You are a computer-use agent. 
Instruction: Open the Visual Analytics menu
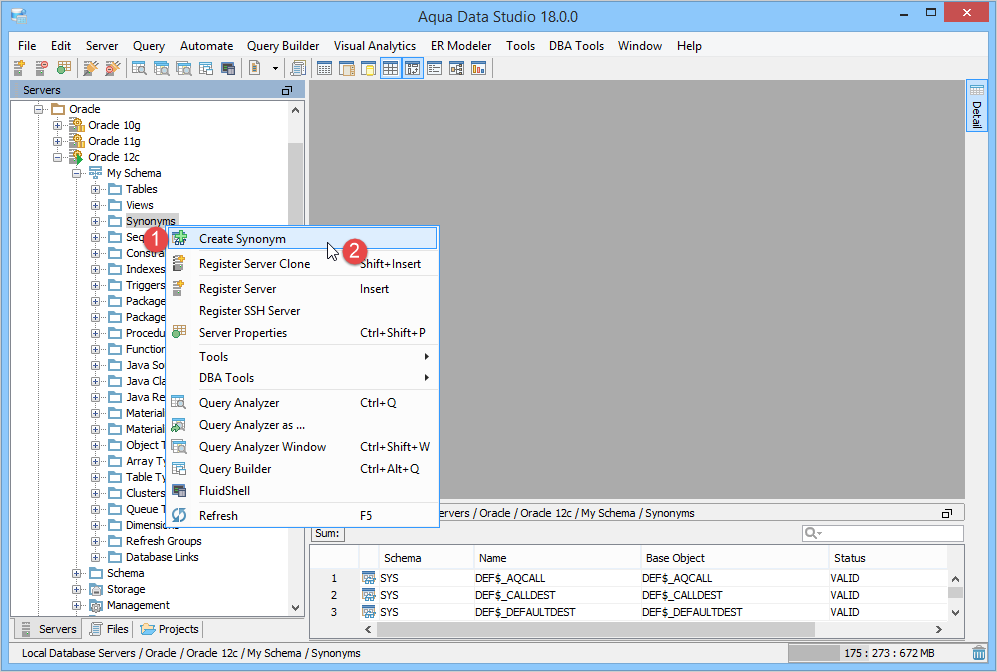point(375,46)
